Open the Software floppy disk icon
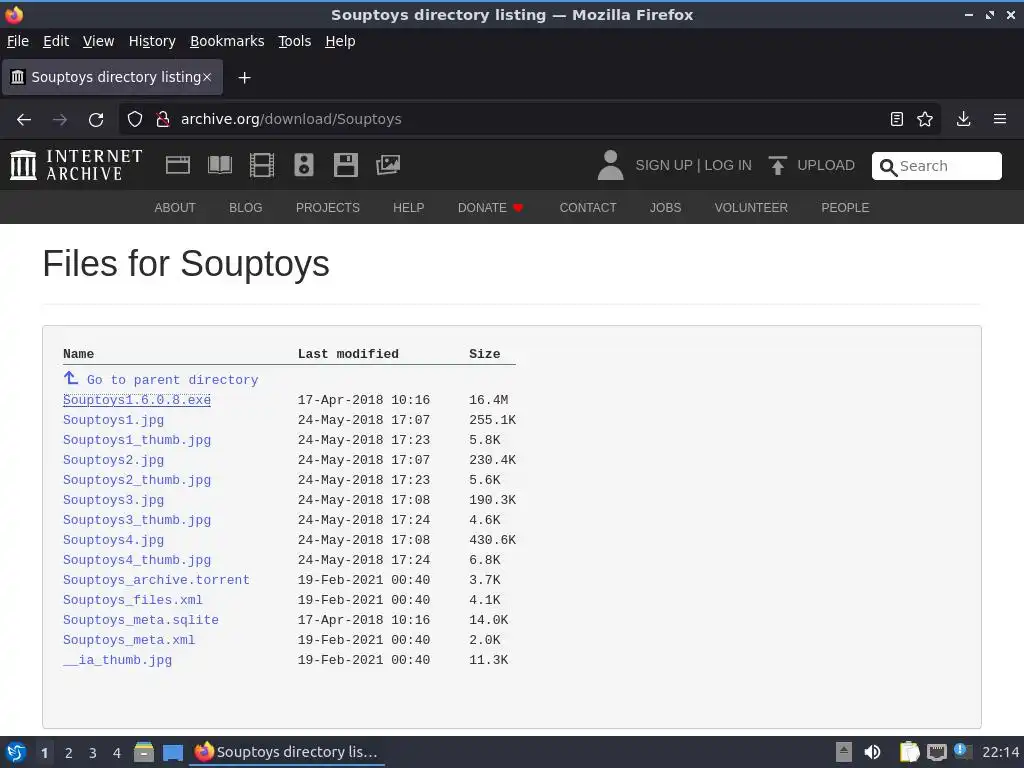The width and height of the screenshot is (1024, 768). [345, 165]
